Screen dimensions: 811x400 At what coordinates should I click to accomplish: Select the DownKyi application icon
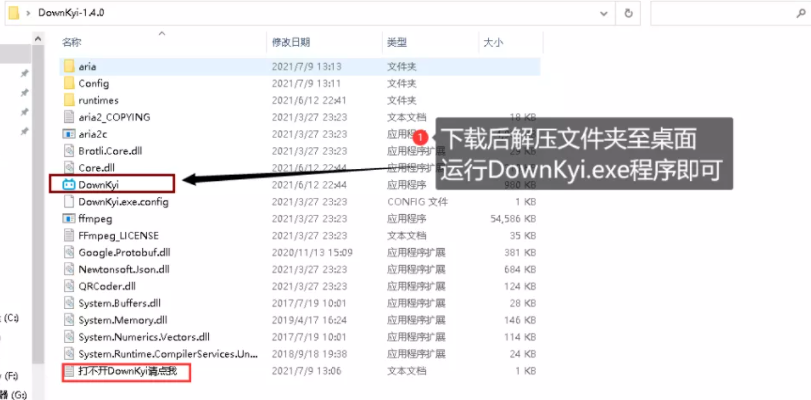[x=68, y=185]
